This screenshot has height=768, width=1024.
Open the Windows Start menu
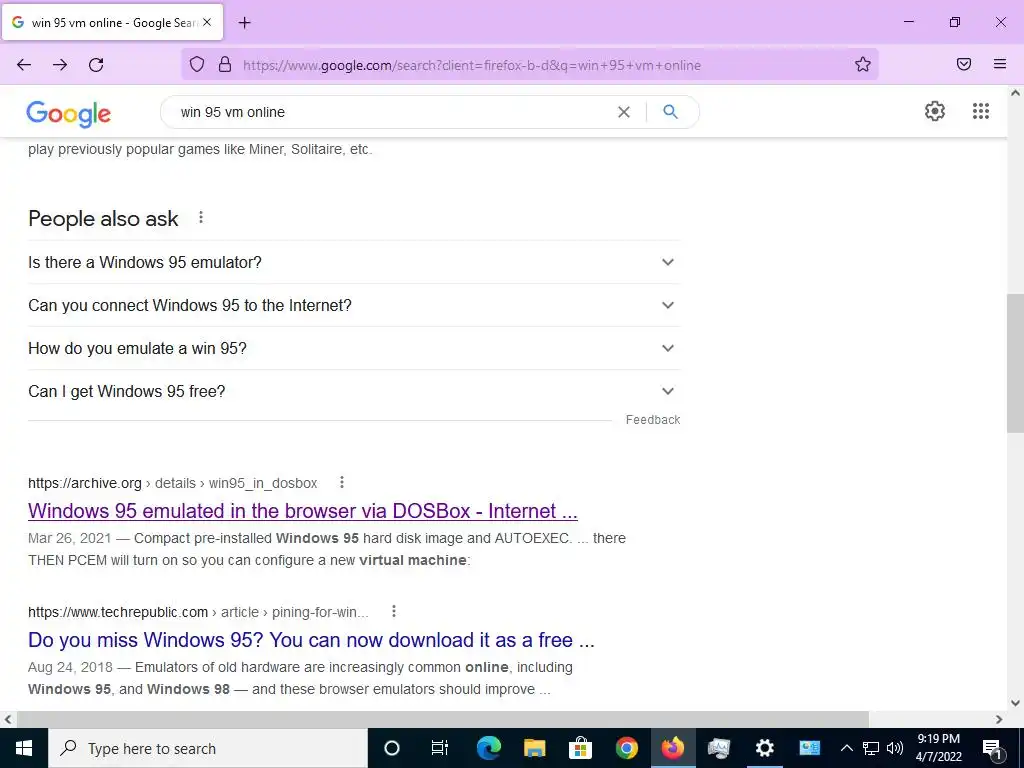pos(24,748)
